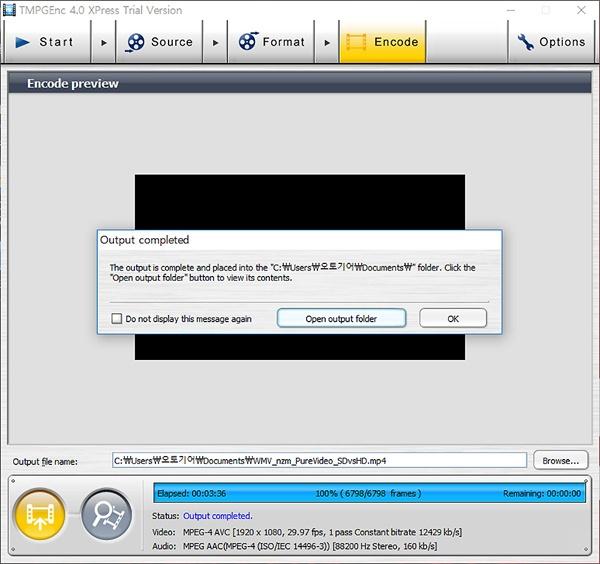Viewport: 600px width, 564px height.
Task: Click the yellow start output button
Action: coord(39,514)
